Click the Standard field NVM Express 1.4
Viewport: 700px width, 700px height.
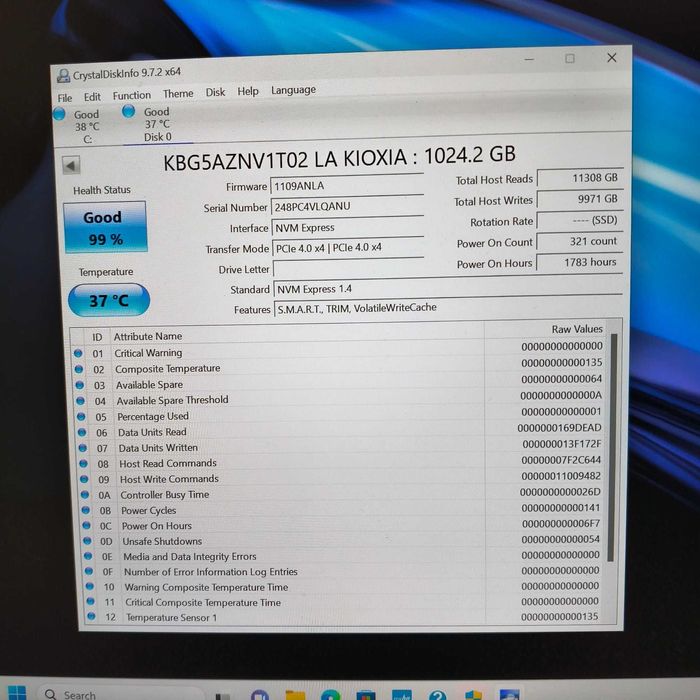[448, 288]
